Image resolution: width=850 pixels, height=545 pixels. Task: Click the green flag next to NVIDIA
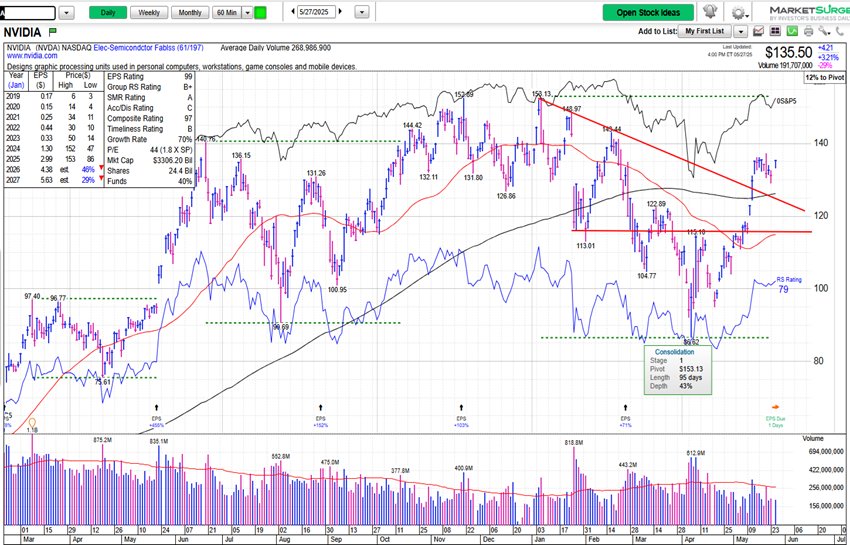53,32
